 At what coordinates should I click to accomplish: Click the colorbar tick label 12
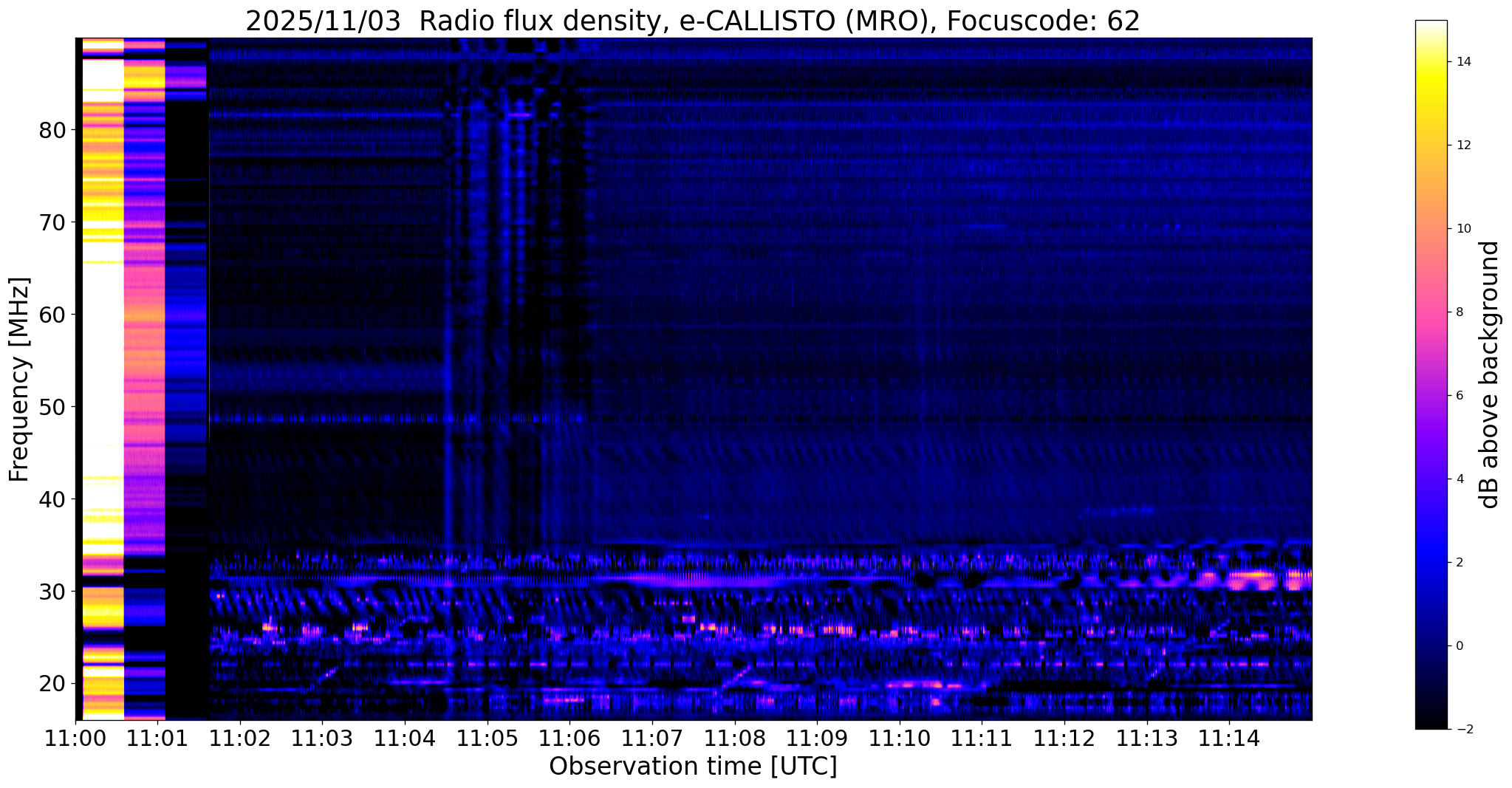(1463, 145)
